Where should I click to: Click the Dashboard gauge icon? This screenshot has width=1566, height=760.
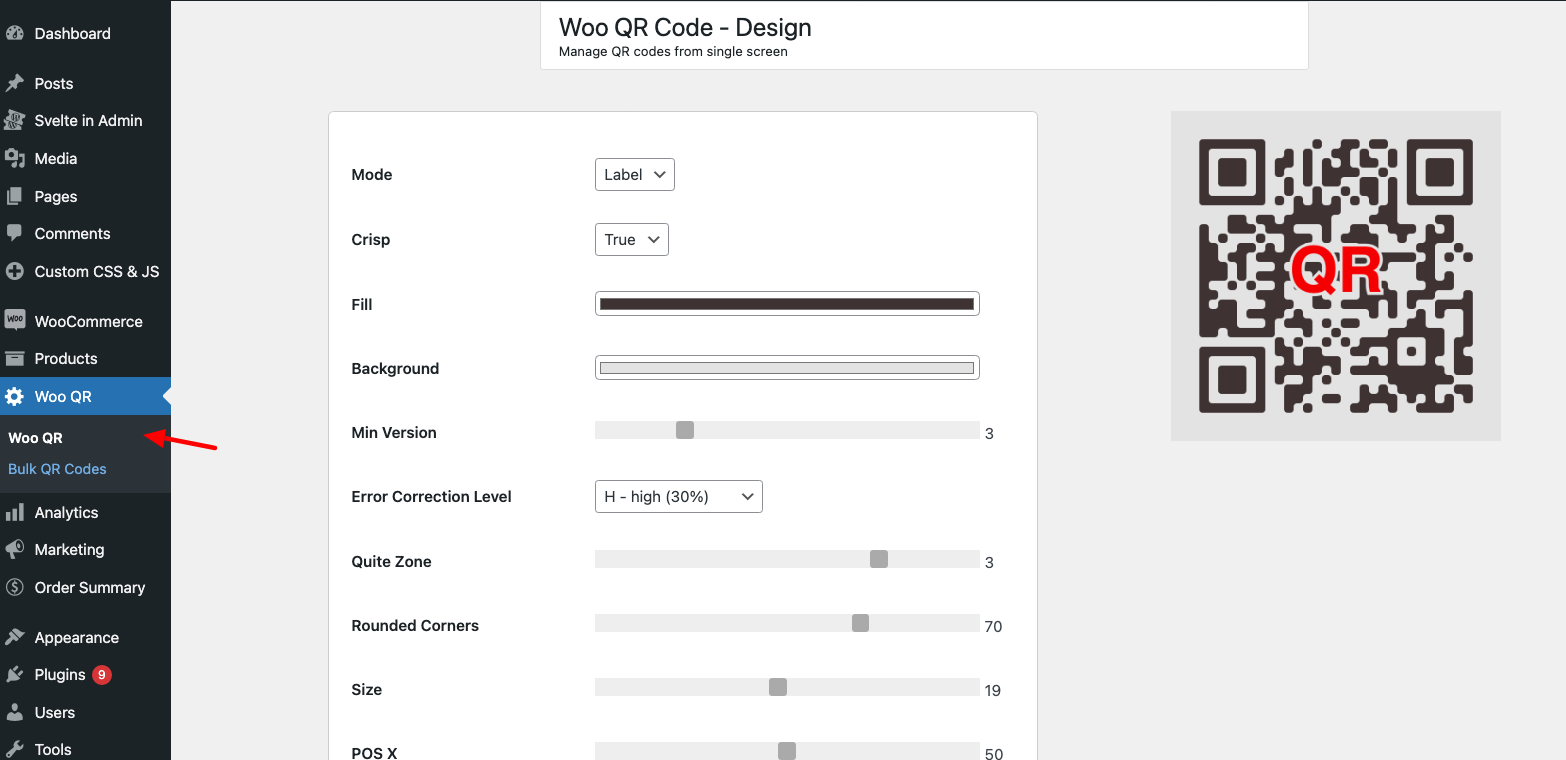(x=14, y=33)
